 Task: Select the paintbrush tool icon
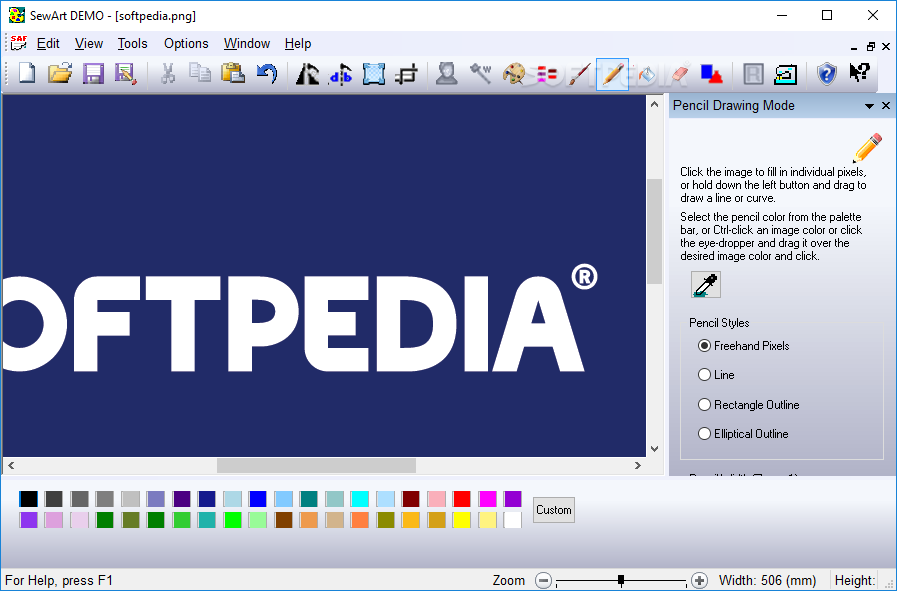click(580, 74)
